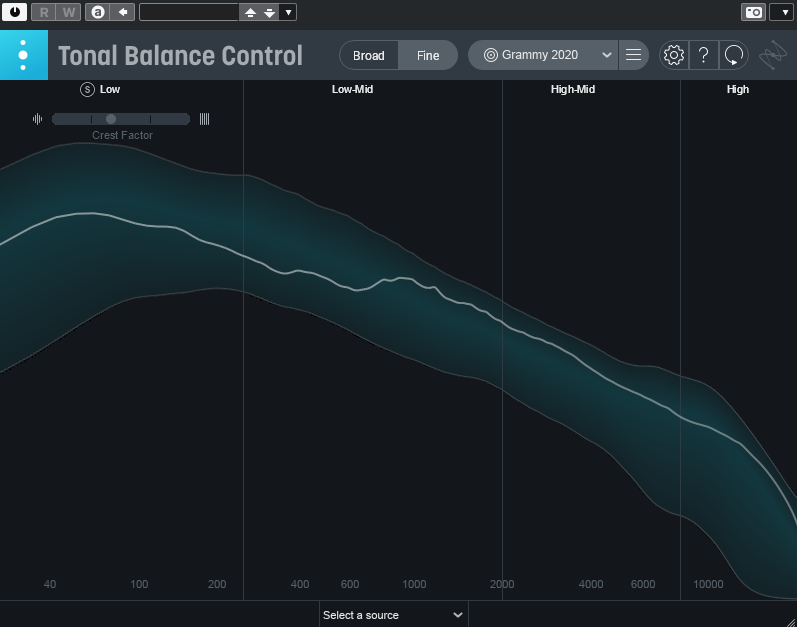The image size is (797, 627).
Task: Click the 2000 Hz frequency label
Action: [502, 584]
